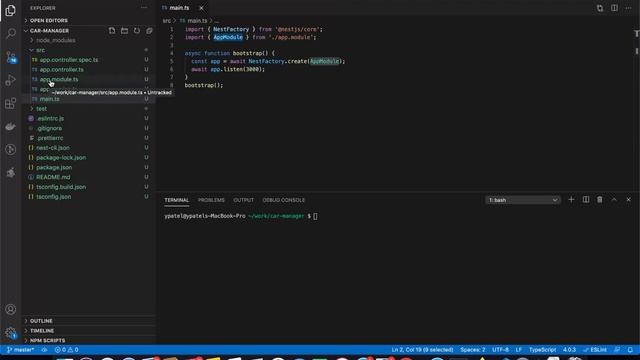Click Open Changes icon in editor toolbar

pyautogui.click(x=600, y=8)
